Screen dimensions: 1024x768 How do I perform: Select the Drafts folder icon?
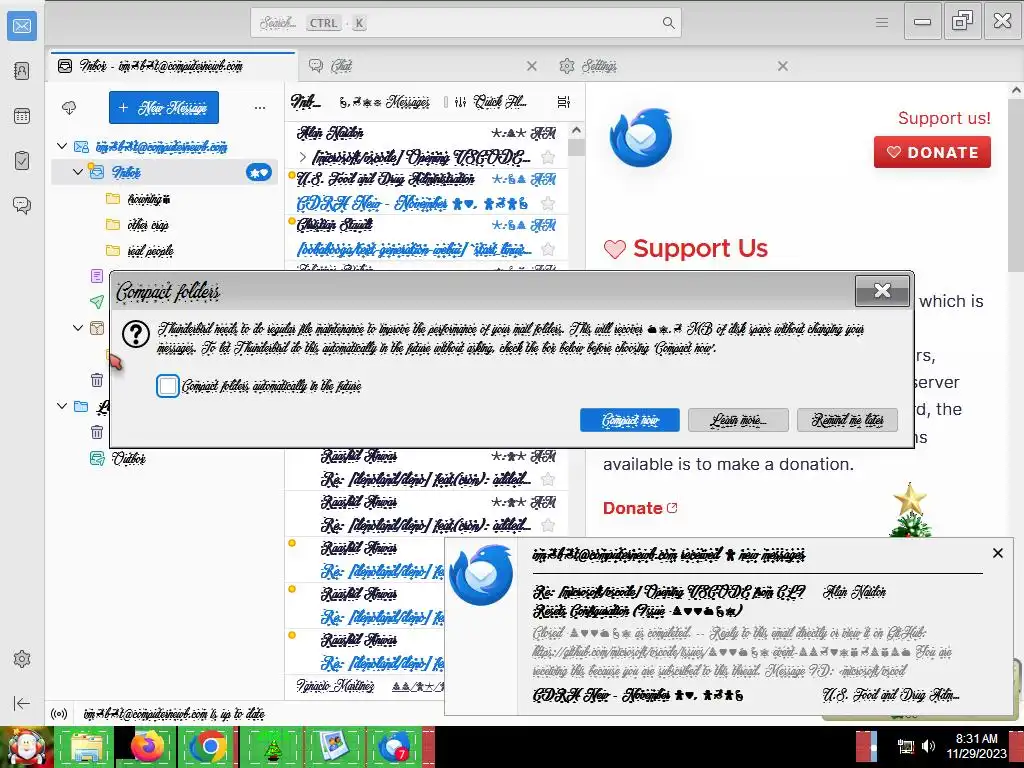click(x=97, y=276)
